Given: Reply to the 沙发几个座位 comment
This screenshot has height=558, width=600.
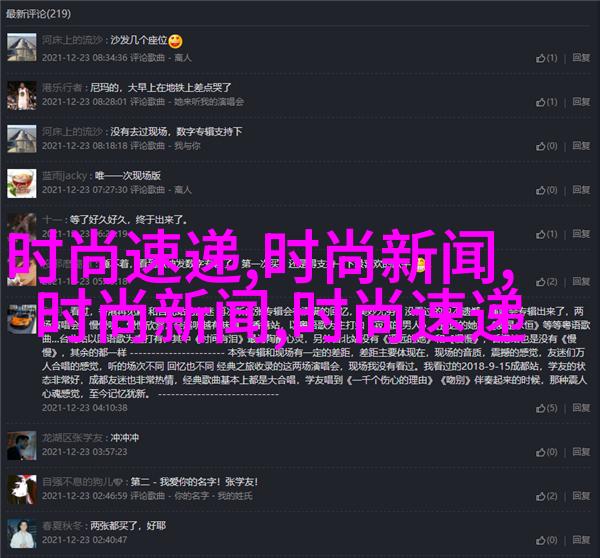Looking at the screenshot, I should click(x=581, y=58).
